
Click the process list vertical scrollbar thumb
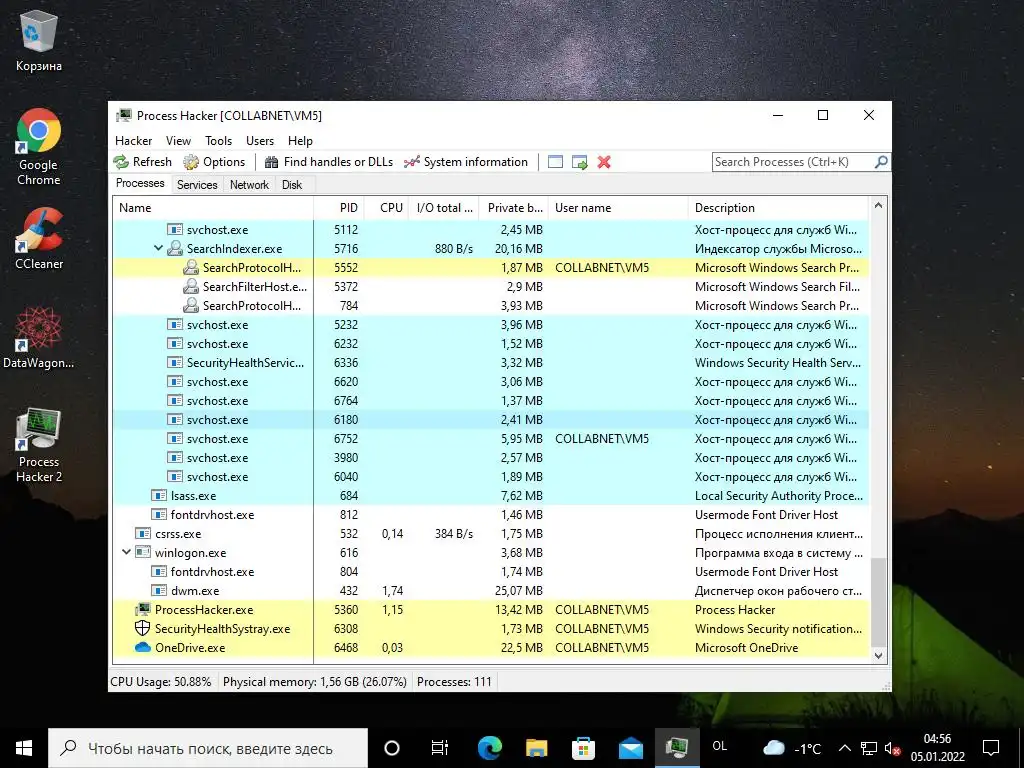tap(878, 601)
